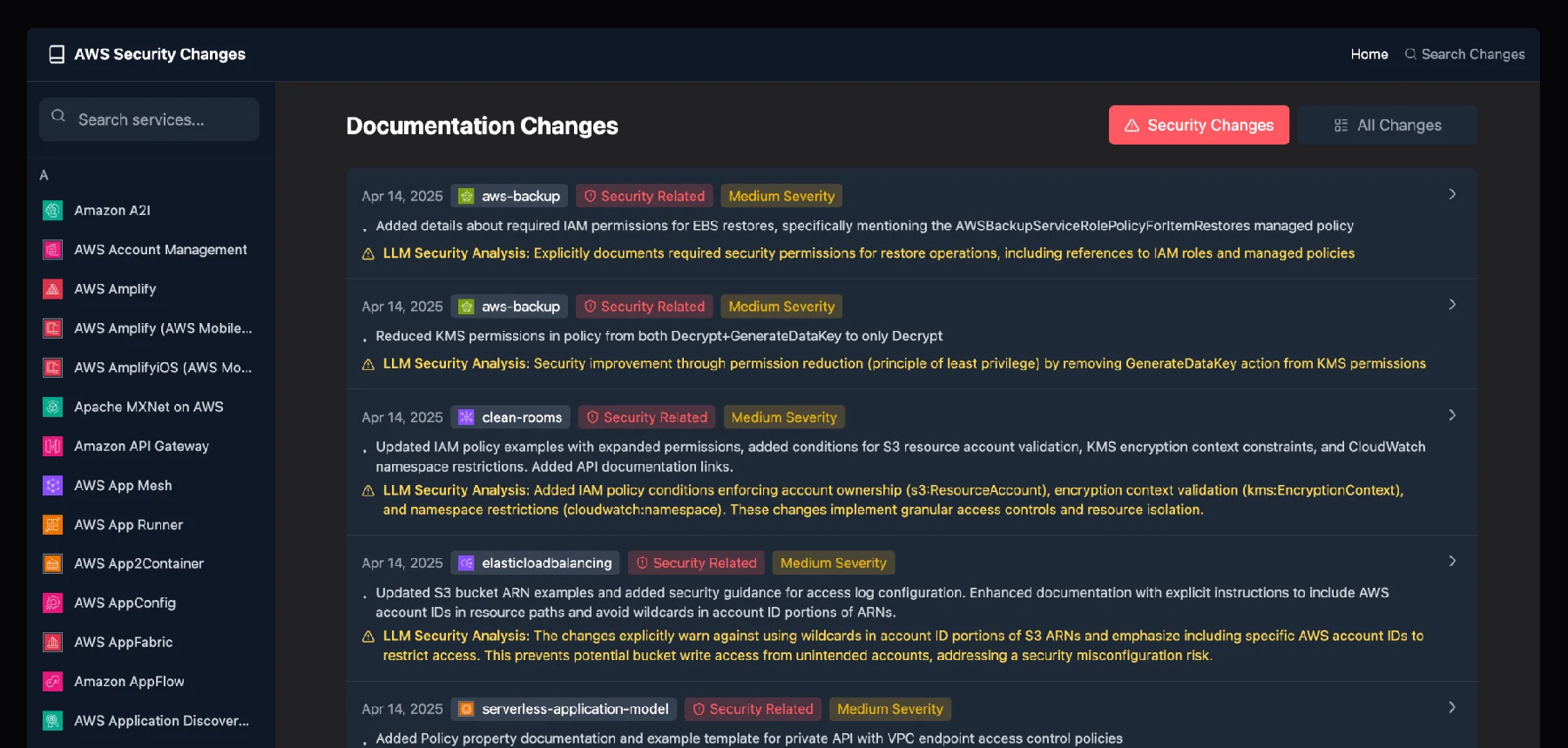Screen dimensions: 1568x748
Task: Open the Amazon API Gateway icon
Action: [52, 446]
